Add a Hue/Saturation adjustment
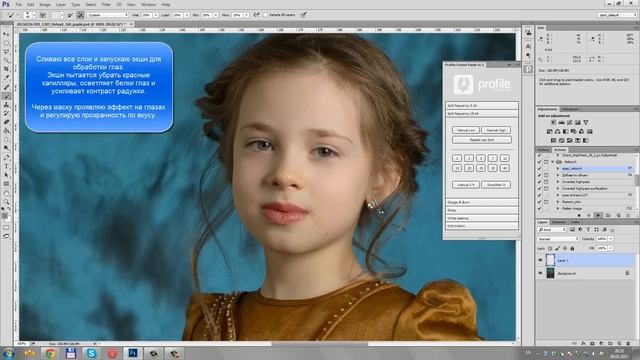This screenshot has height=360, width=640. click(x=549, y=131)
